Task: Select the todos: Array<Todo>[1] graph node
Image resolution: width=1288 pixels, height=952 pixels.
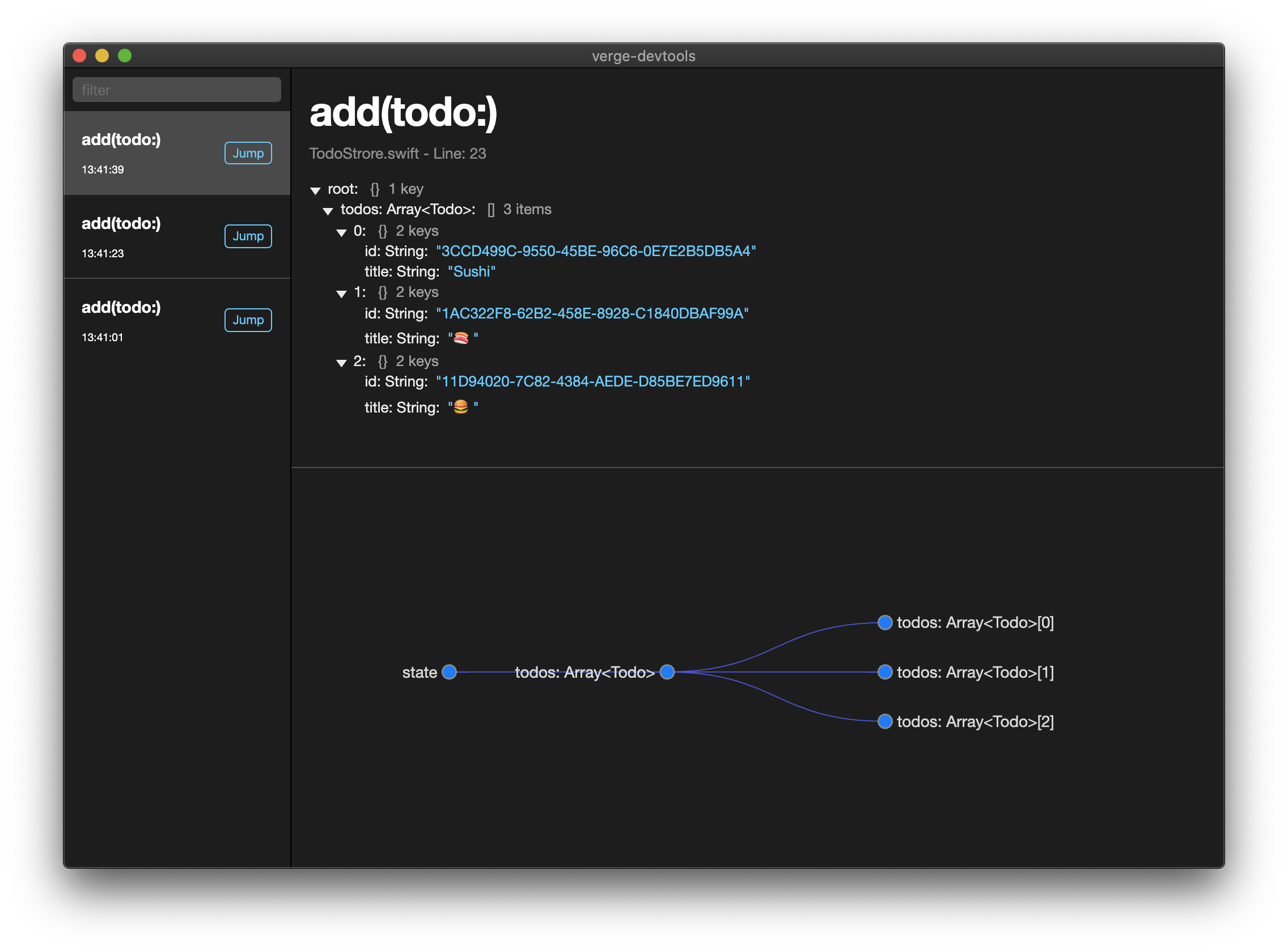Action: point(885,672)
